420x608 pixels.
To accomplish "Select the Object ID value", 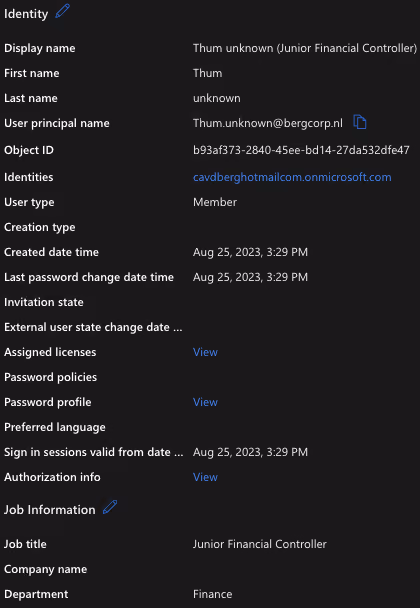I will coord(301,150).
